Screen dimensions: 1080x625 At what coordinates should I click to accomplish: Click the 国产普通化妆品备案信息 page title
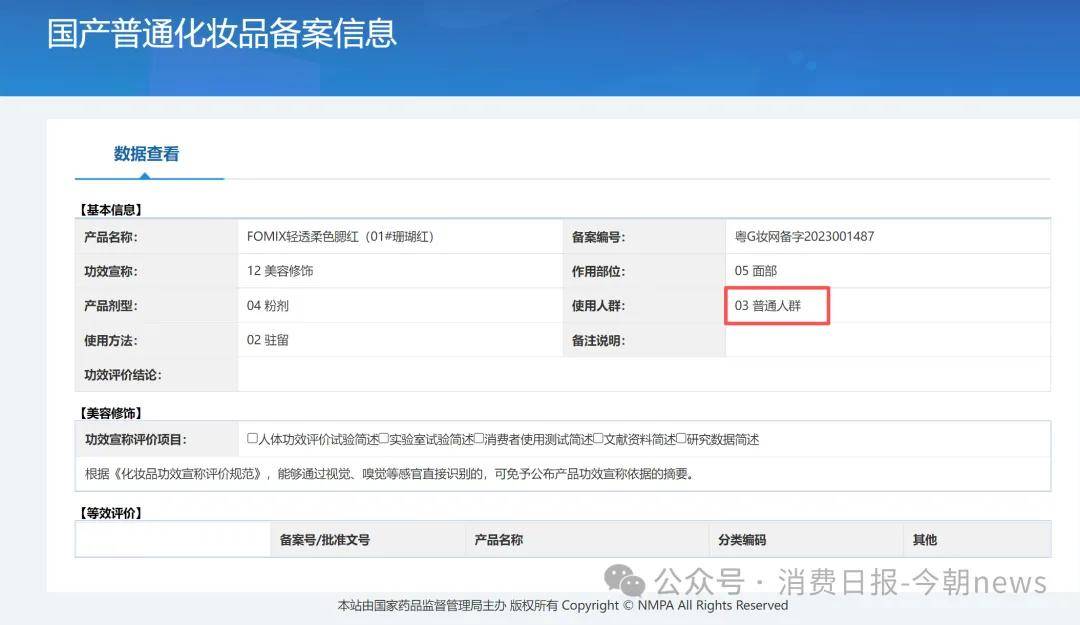(222, 33)
